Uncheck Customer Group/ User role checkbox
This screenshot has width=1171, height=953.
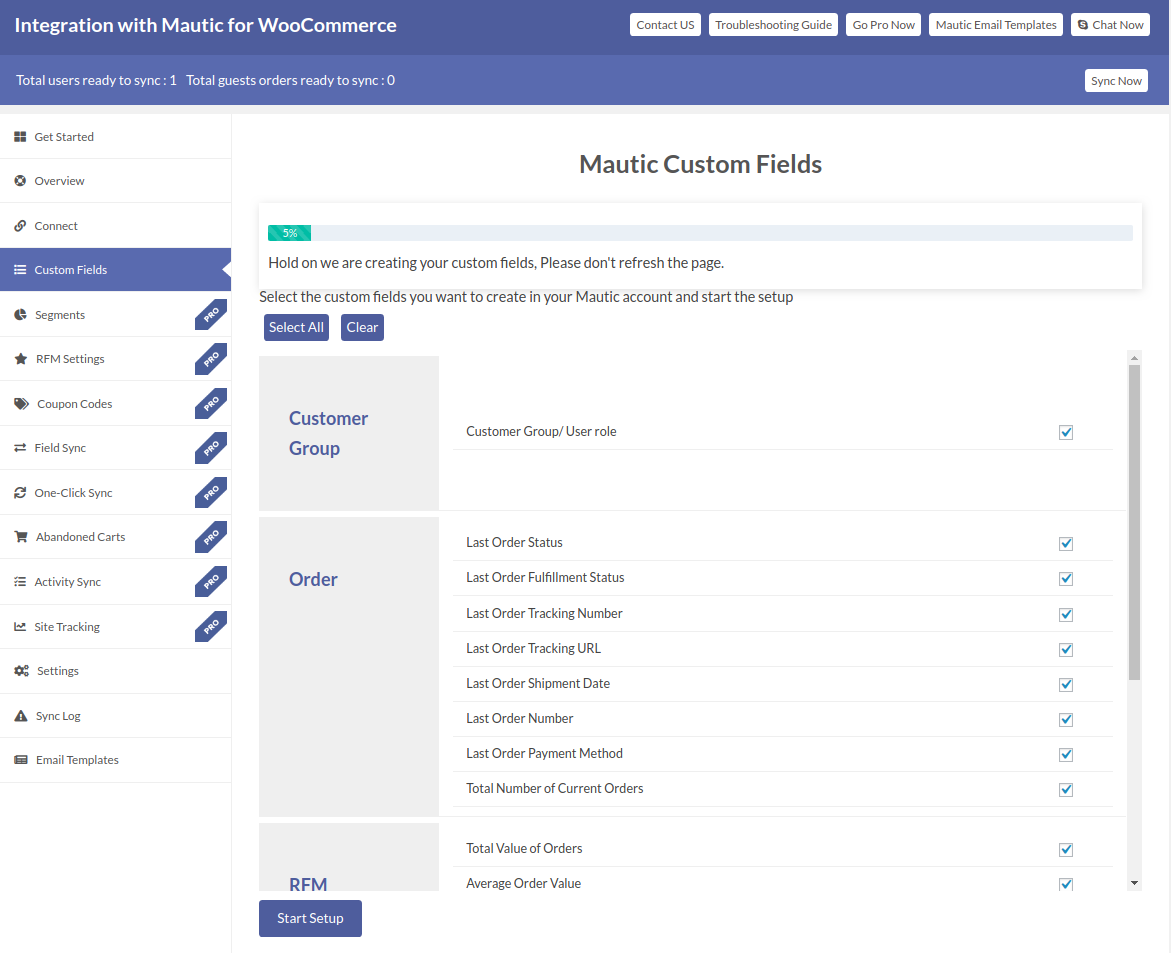(1066, 432)
